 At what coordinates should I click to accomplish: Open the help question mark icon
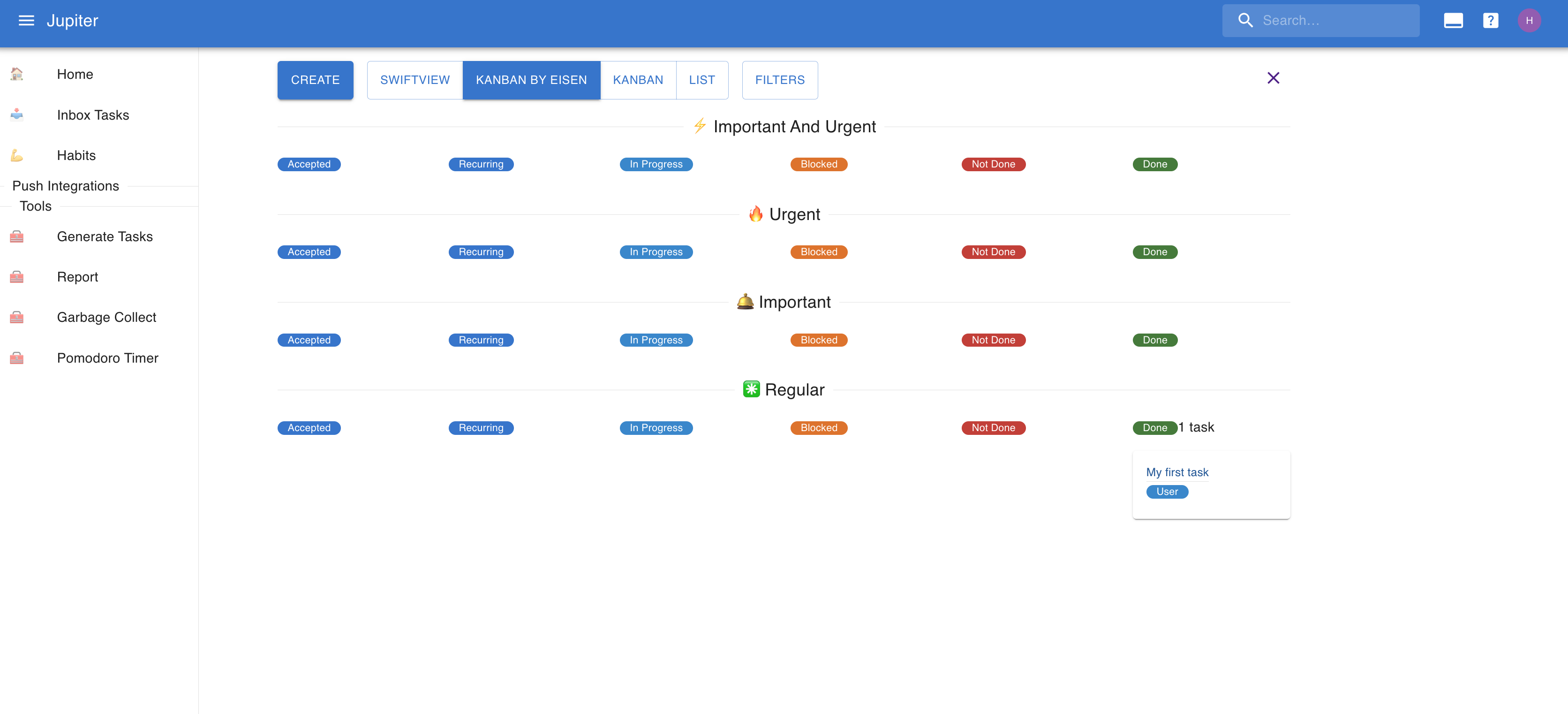point(1490,21)
